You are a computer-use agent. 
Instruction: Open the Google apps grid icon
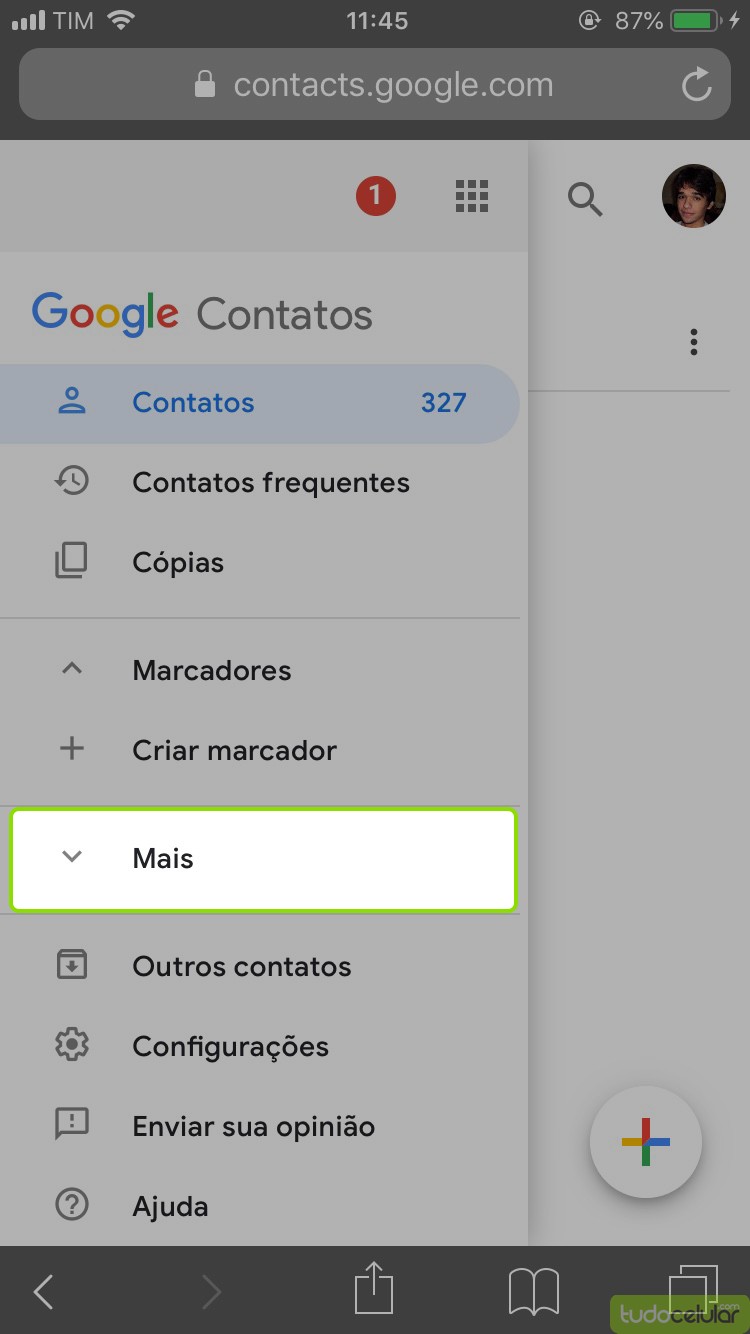point(471,196)
